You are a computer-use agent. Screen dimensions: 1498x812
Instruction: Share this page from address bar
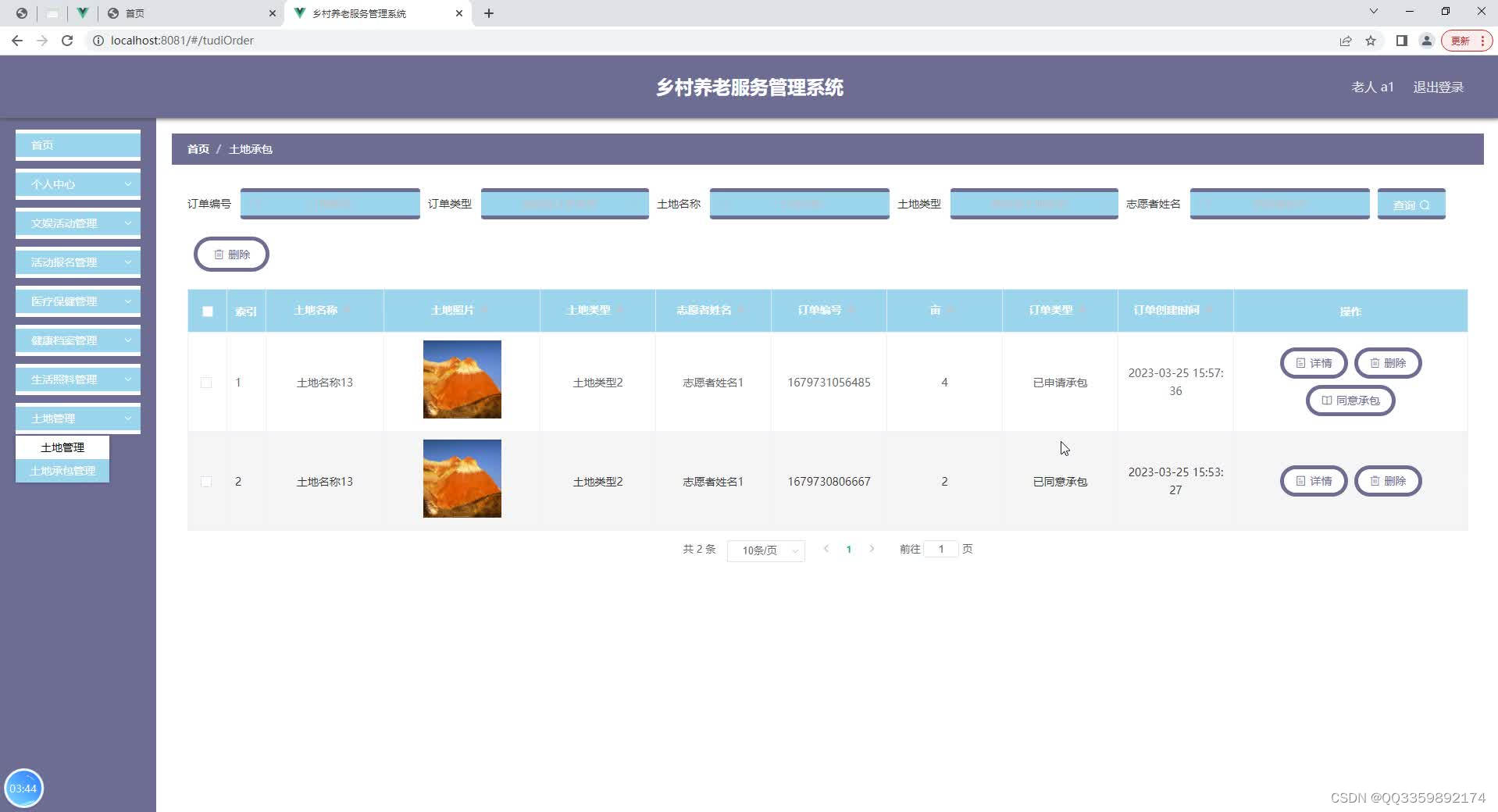coord(1345,41)
